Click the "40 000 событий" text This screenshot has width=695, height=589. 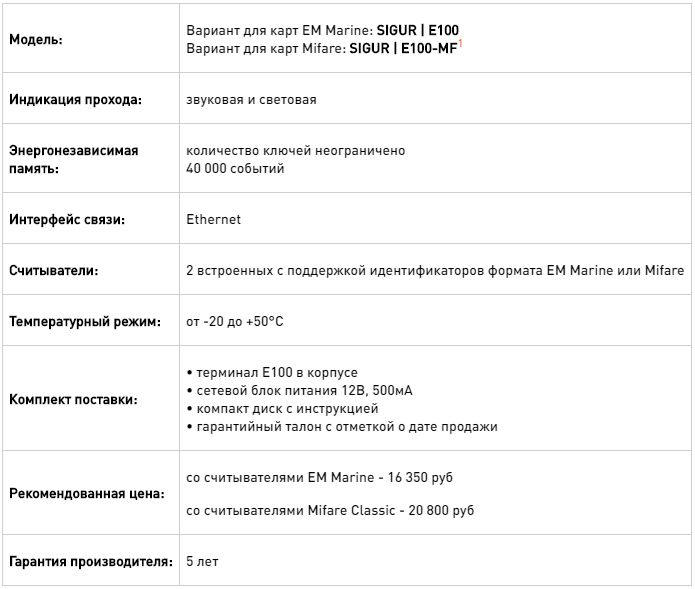click(x=235, y=169)
